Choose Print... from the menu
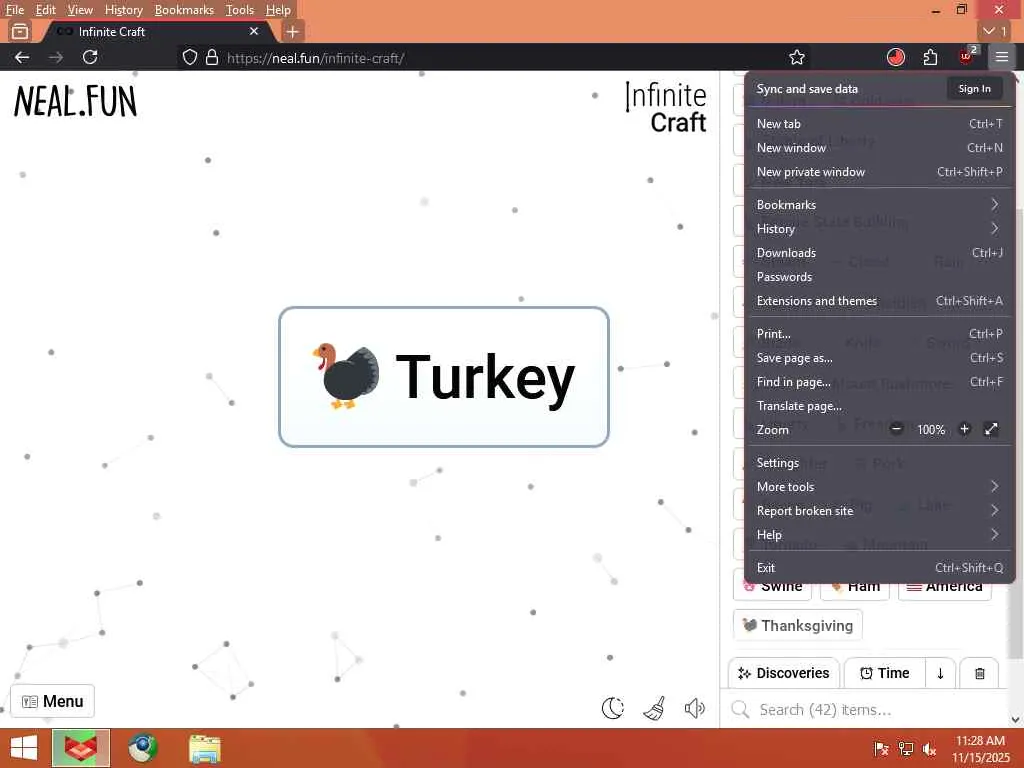Viewport: 1024px width, 768px height. coord(880,334)
